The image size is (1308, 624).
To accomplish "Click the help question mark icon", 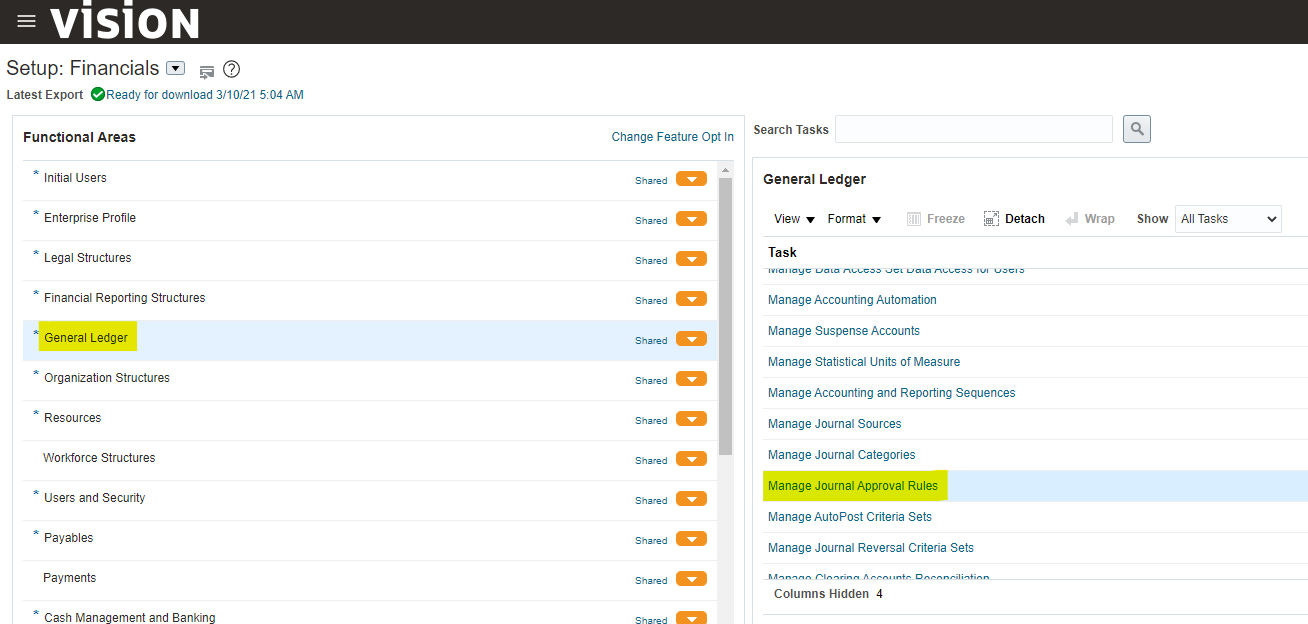I will [232, 69].
